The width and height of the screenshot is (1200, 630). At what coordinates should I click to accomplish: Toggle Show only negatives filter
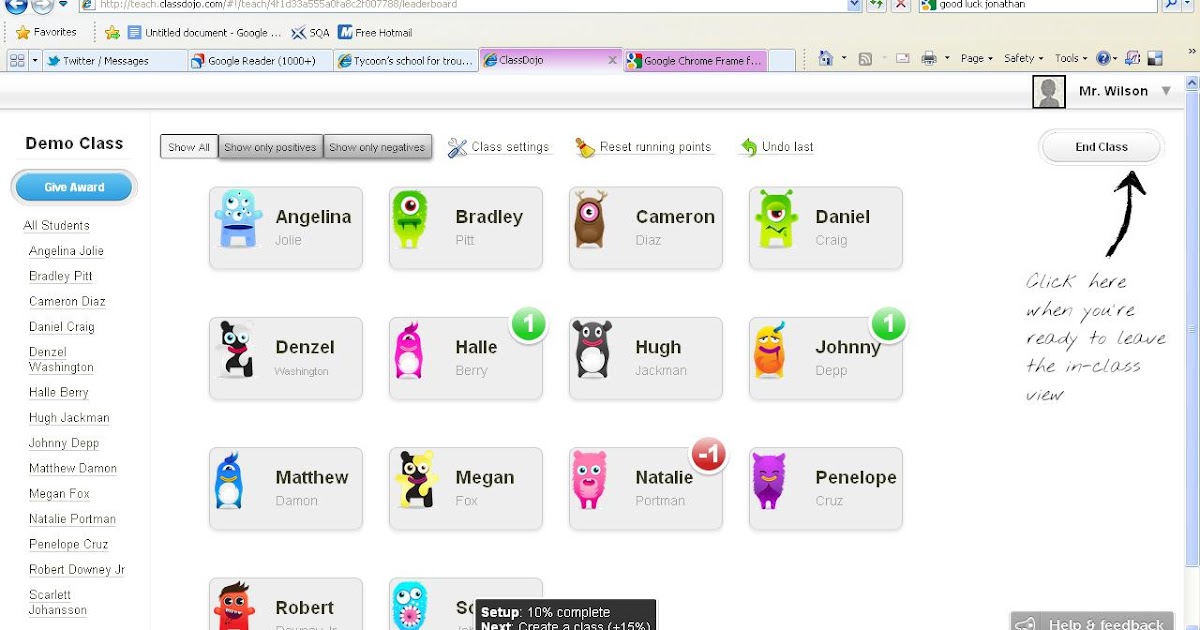click(x=377, y=147)
